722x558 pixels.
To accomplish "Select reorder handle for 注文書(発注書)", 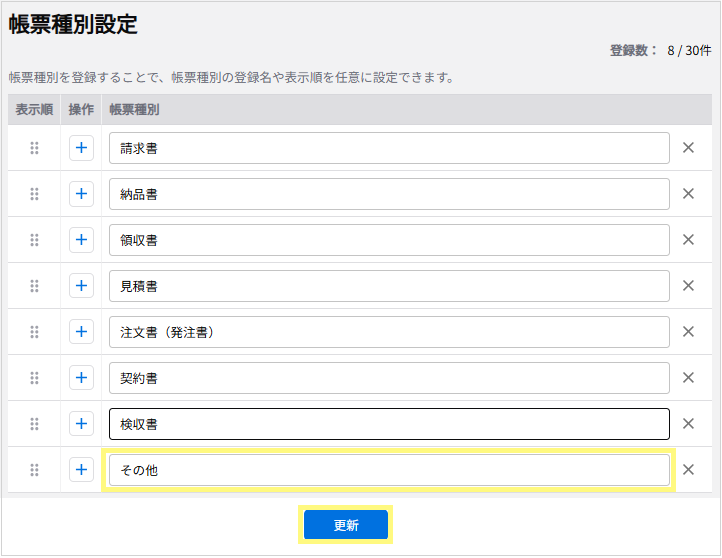I will pos(35,332).
